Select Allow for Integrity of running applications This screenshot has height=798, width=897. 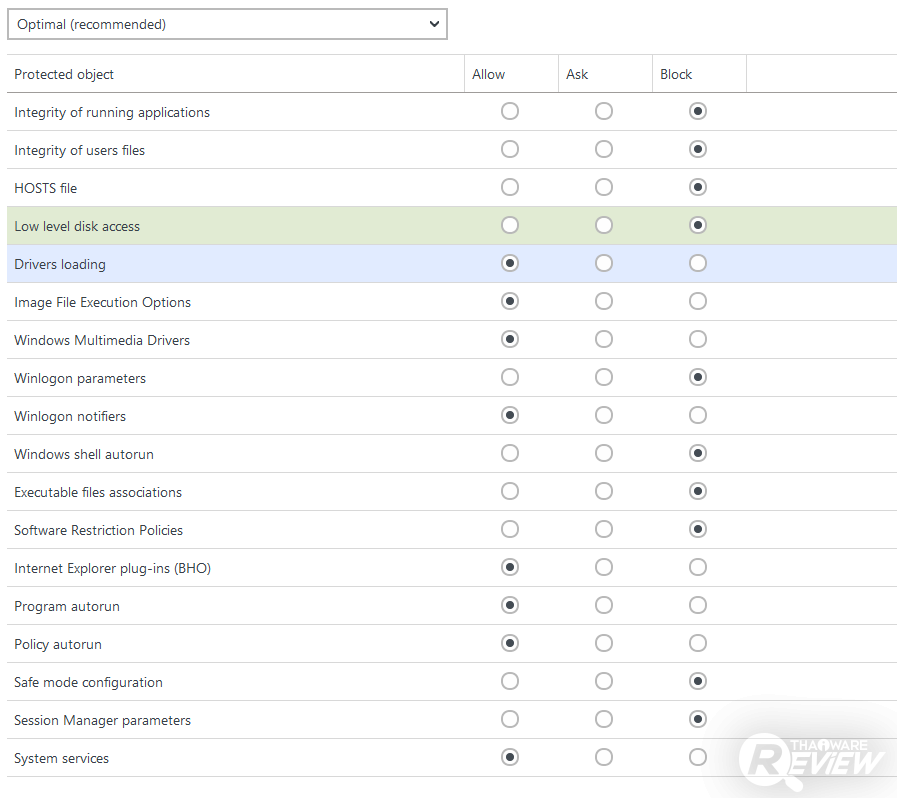click(510, 111)
